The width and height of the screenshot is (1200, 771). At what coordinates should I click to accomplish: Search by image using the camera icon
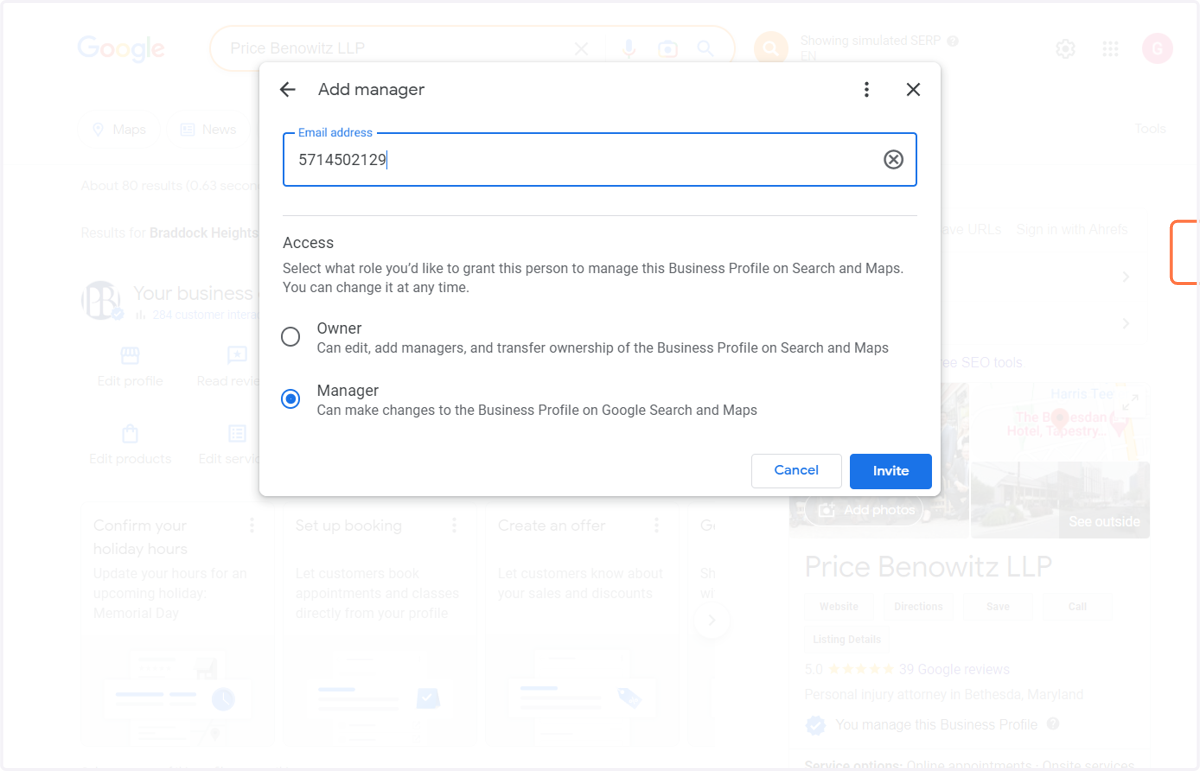point(667,48)
